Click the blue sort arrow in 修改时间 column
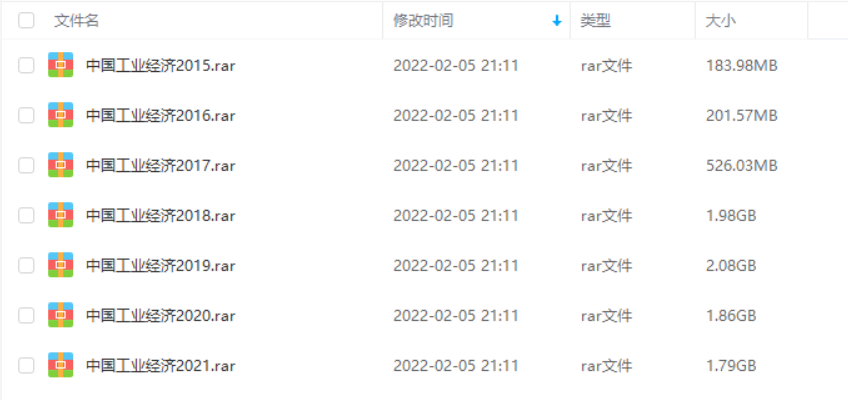The image size is (848, 400). pos(556,21)
